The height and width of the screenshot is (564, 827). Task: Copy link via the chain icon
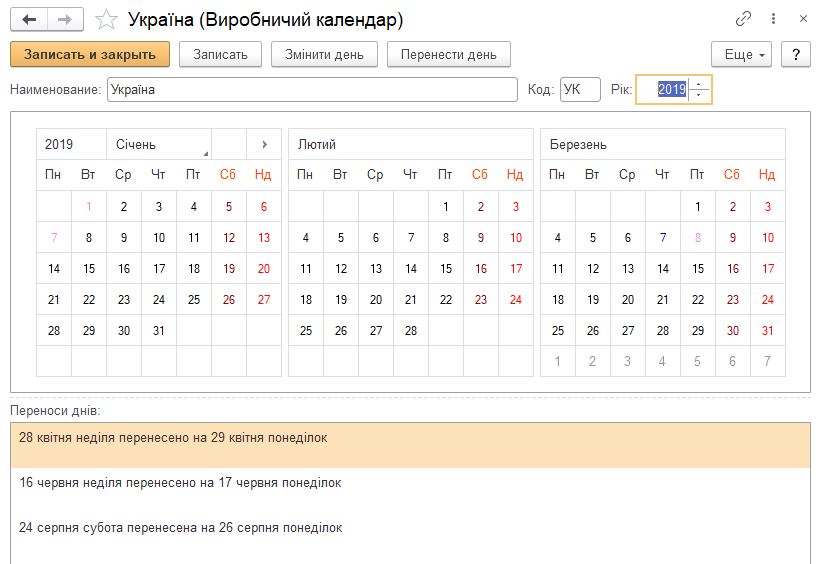pos(743,19)
